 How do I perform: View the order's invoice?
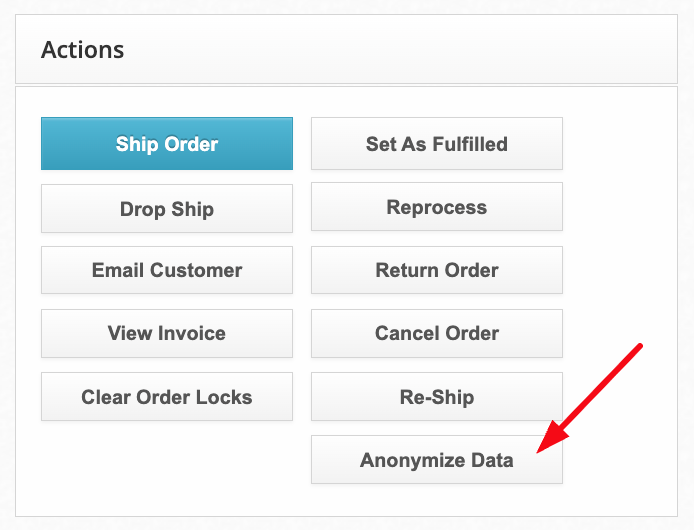[167, 333]
